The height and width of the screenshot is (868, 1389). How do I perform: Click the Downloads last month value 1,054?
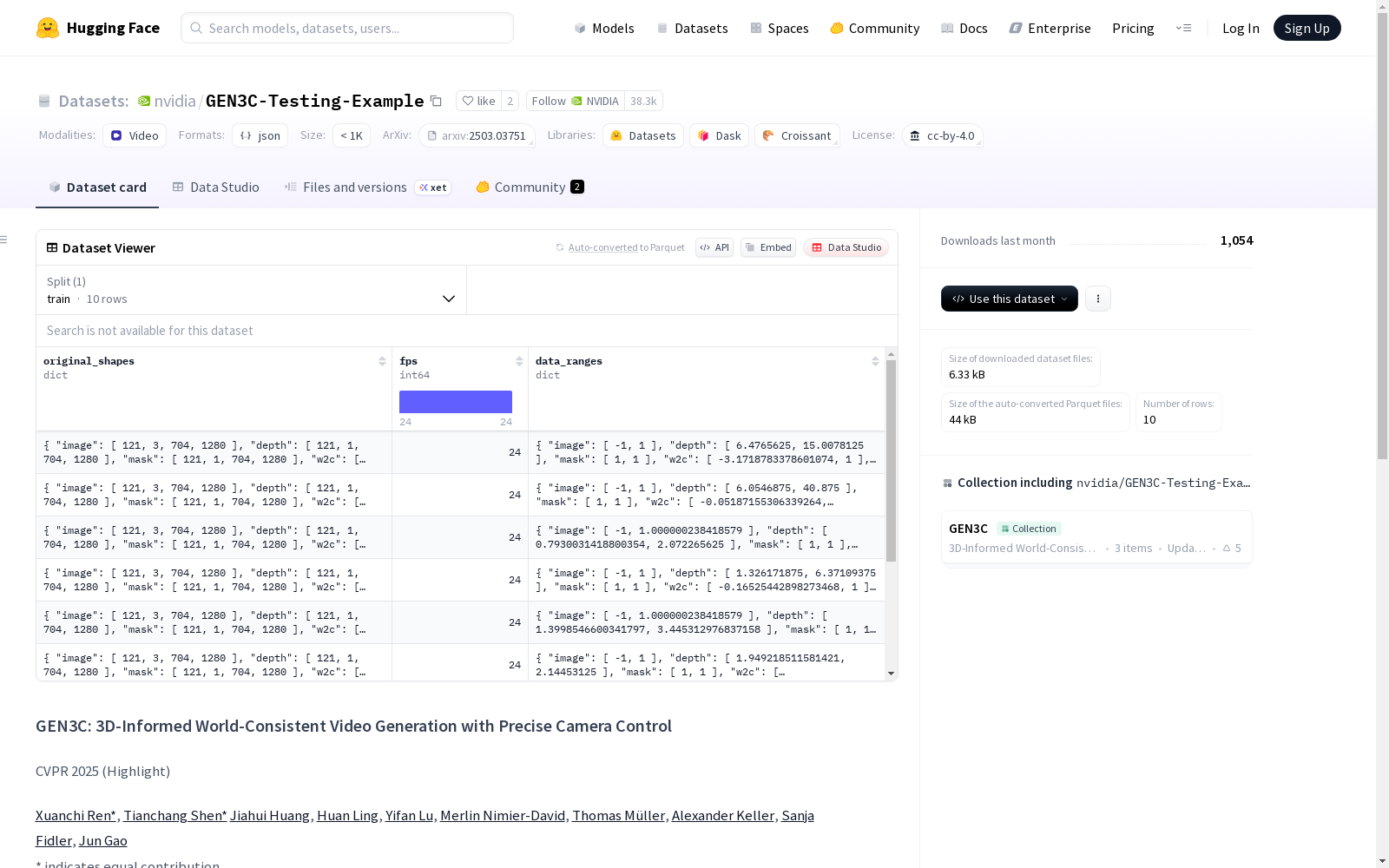click(x=1237, y=240)
